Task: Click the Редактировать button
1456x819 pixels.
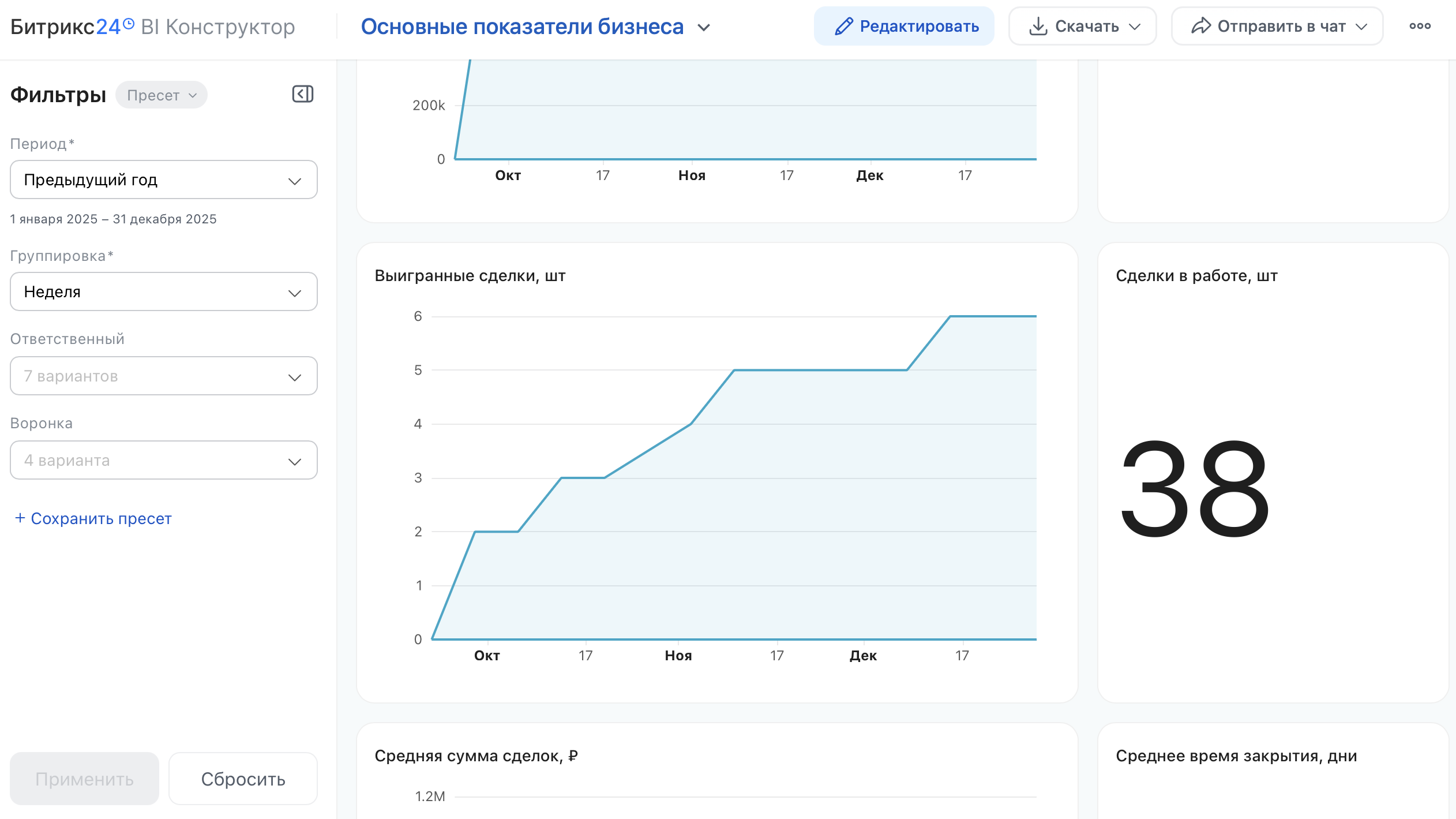Action: pyautogui.click(x=904, y=26)
